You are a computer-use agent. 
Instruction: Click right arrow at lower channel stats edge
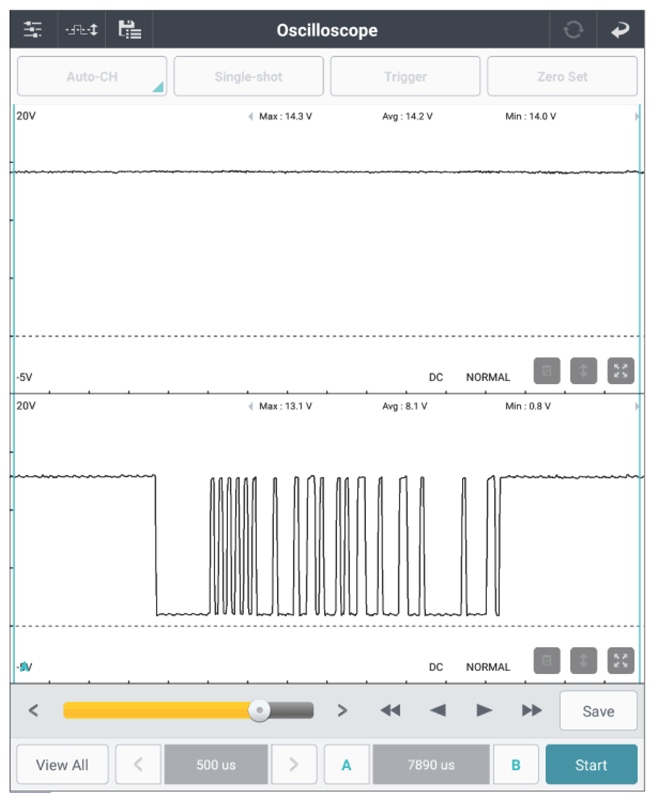[637, 407]
